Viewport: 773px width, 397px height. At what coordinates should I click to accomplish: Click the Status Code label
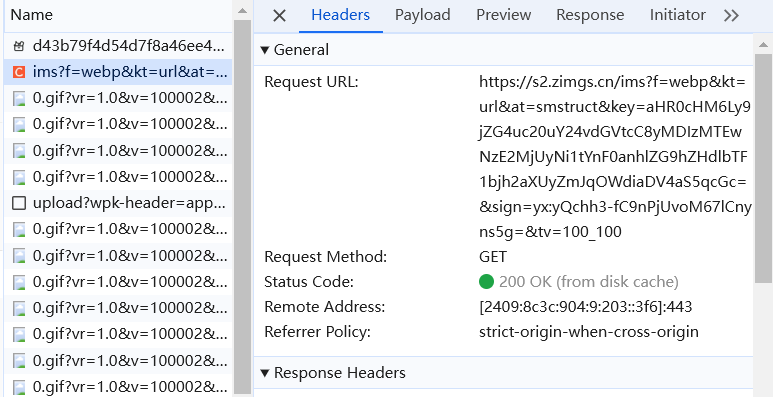pyautogui.click(x=309, y=282)
